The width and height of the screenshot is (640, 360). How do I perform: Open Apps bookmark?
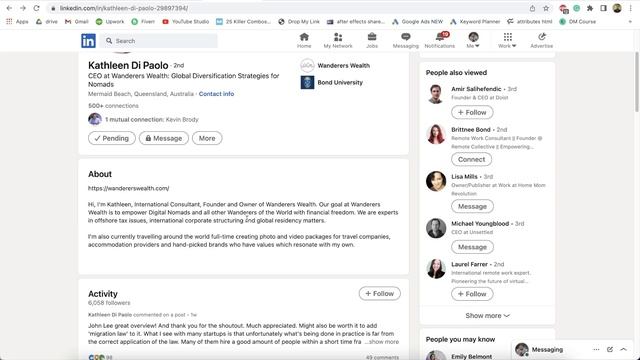click(x=17, y=22)
